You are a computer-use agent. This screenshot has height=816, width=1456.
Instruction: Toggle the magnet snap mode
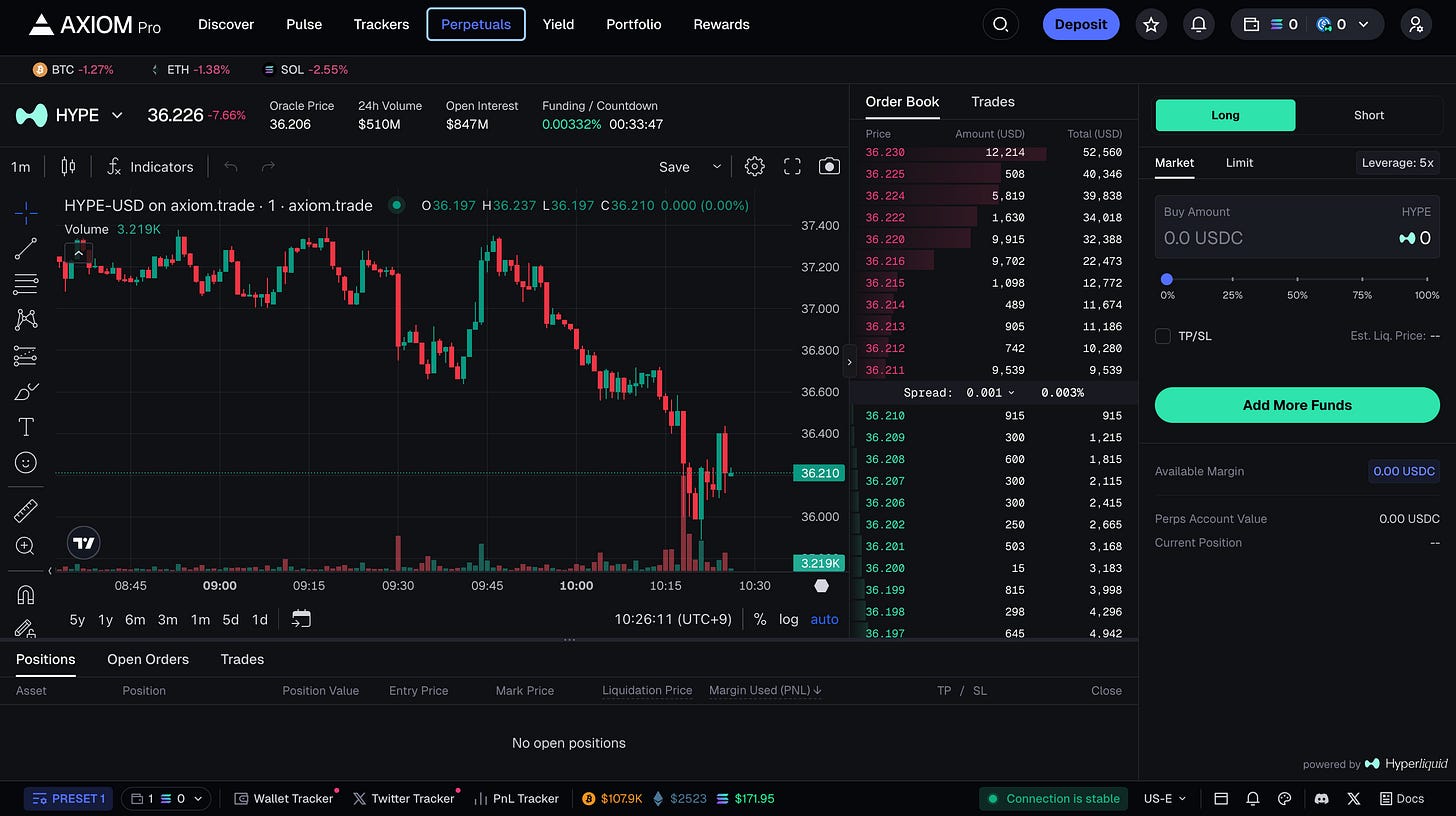(x=26, y=595)
